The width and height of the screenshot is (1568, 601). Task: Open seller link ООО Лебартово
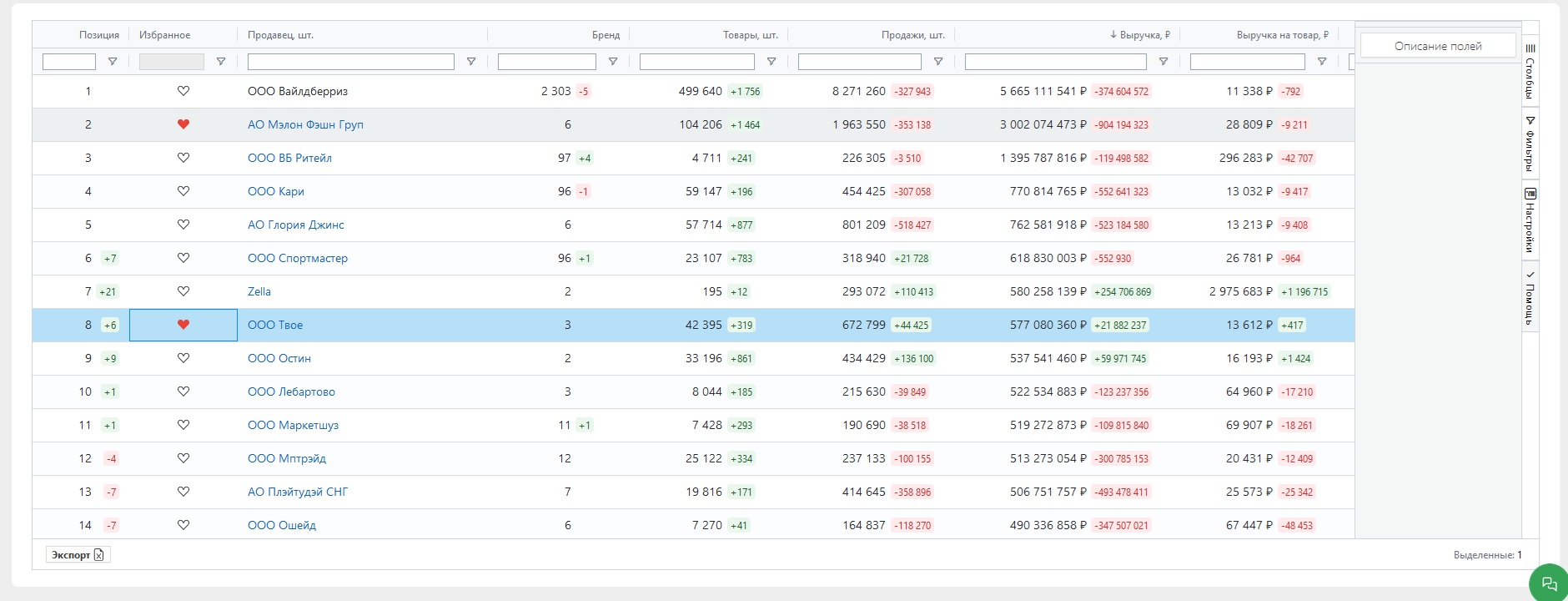(x=291, y=391)
